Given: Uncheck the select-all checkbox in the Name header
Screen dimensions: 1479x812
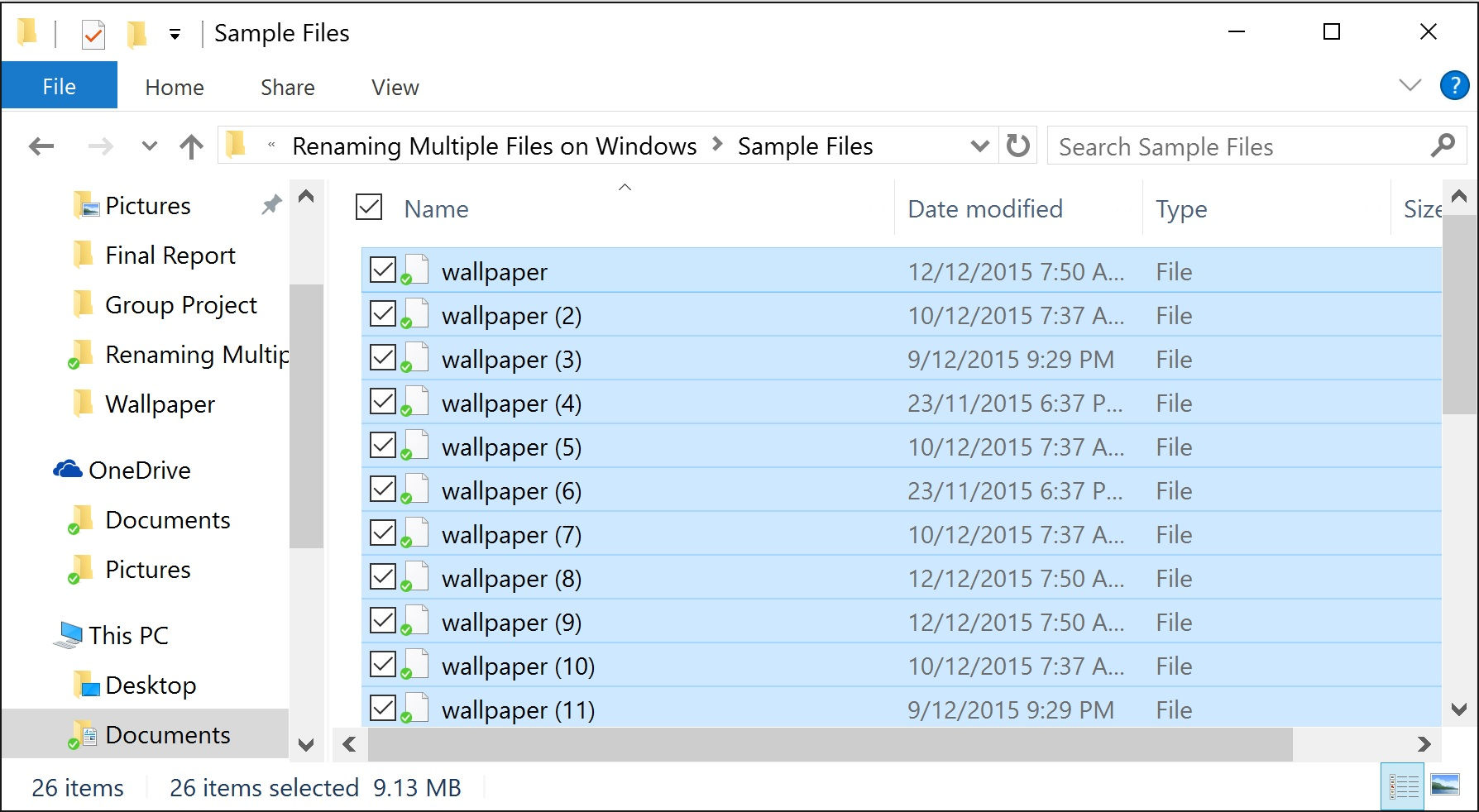Looking at the screenshot, I should pyautogui.click(x=368, y=208).
